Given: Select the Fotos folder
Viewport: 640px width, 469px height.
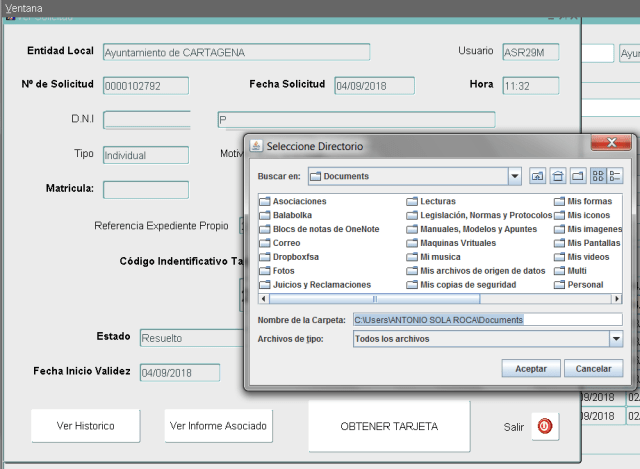Looking at the screenshot, I should [x=277, y=271].
